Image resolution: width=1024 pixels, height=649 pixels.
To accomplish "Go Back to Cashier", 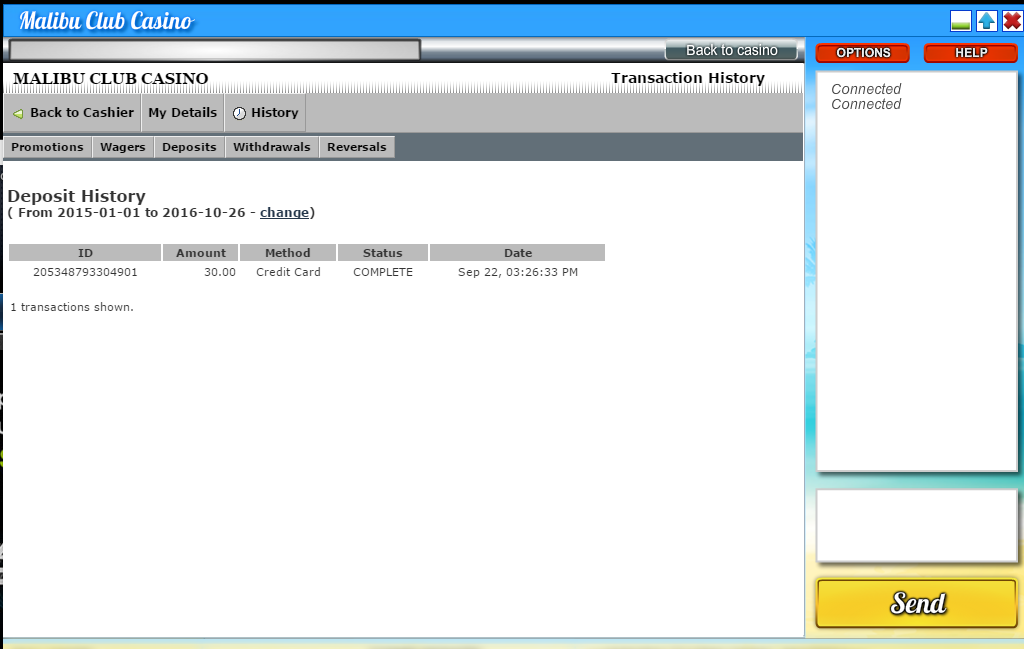I will [x=72, y=113].
